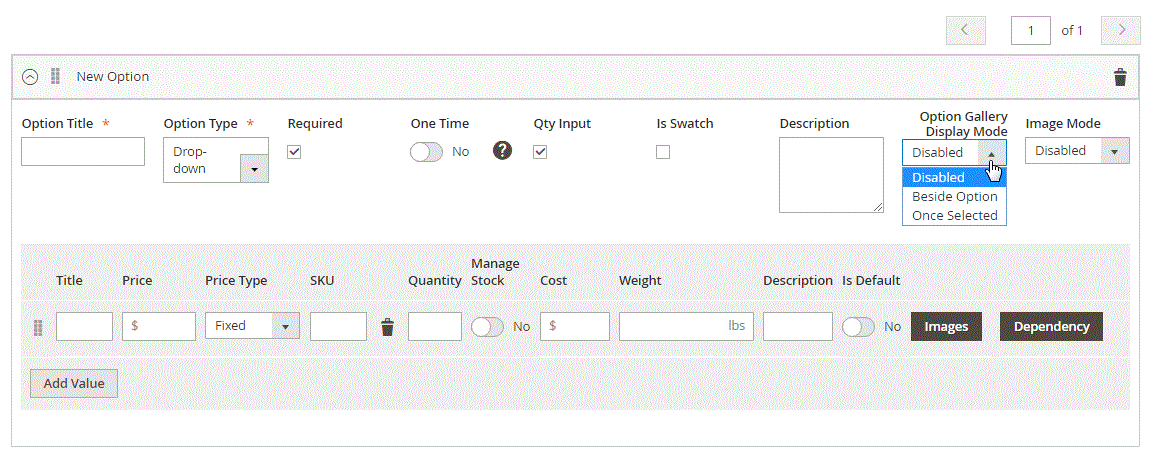The image size is (1150, 453).
Task: Focus the Weight lbs input field
Action: [x=686, y=326]
